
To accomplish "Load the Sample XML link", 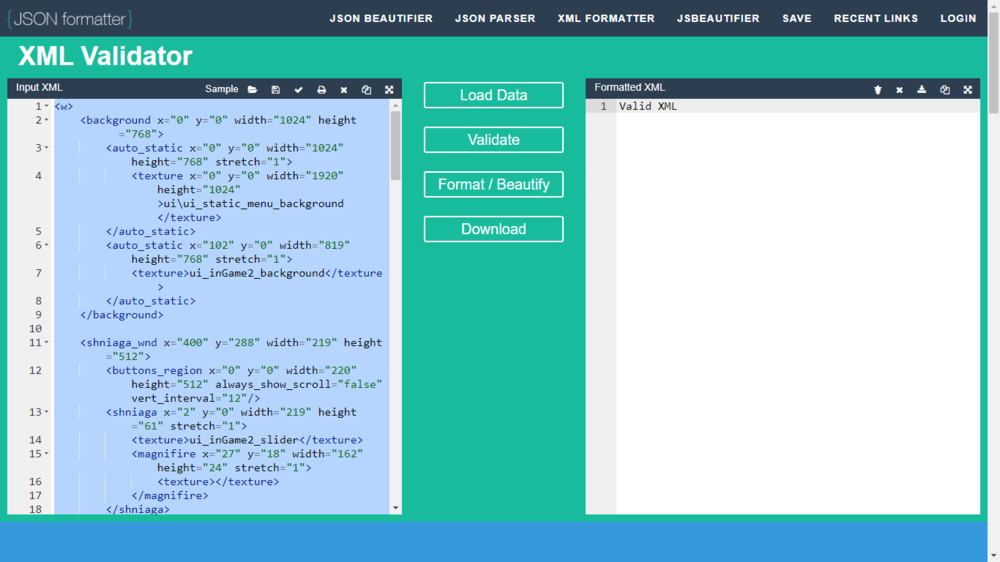I will tap(221, 89).
